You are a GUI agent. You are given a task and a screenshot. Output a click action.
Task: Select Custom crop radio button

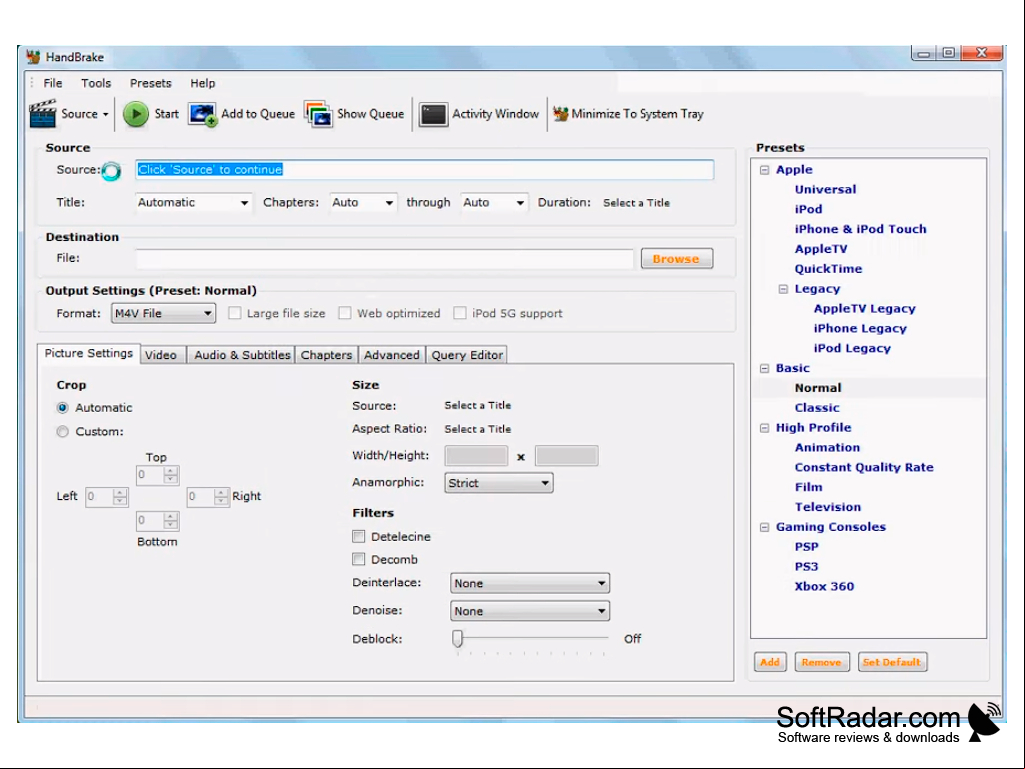pos(63,432)
